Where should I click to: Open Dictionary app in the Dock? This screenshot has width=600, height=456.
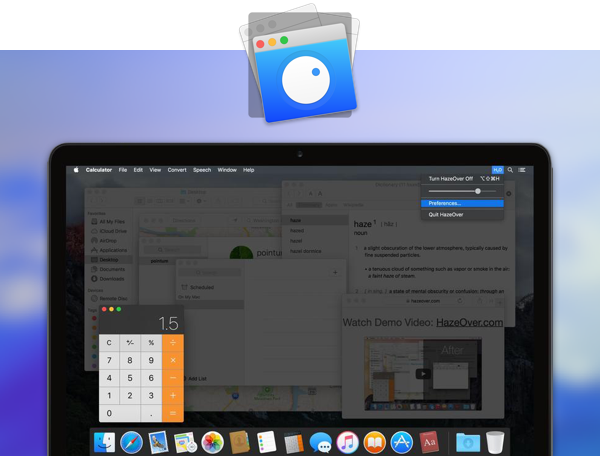429,442
